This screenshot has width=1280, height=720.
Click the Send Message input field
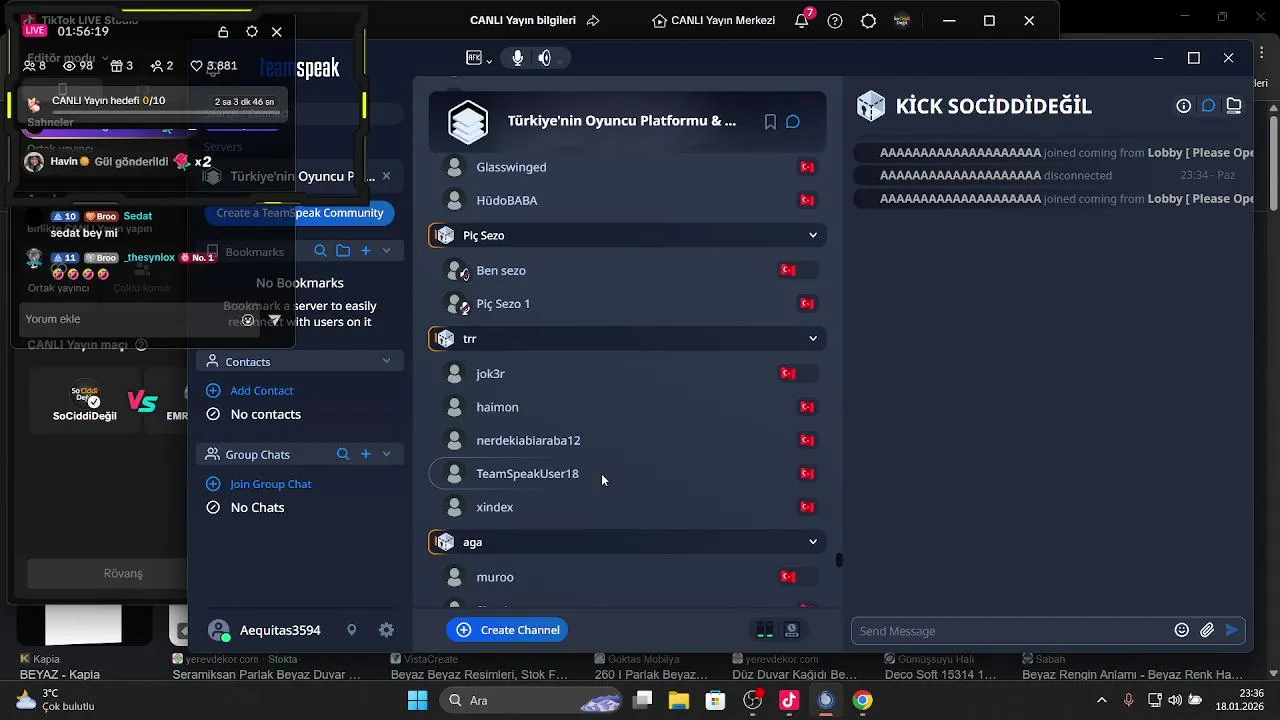(x=1012, y=631)
